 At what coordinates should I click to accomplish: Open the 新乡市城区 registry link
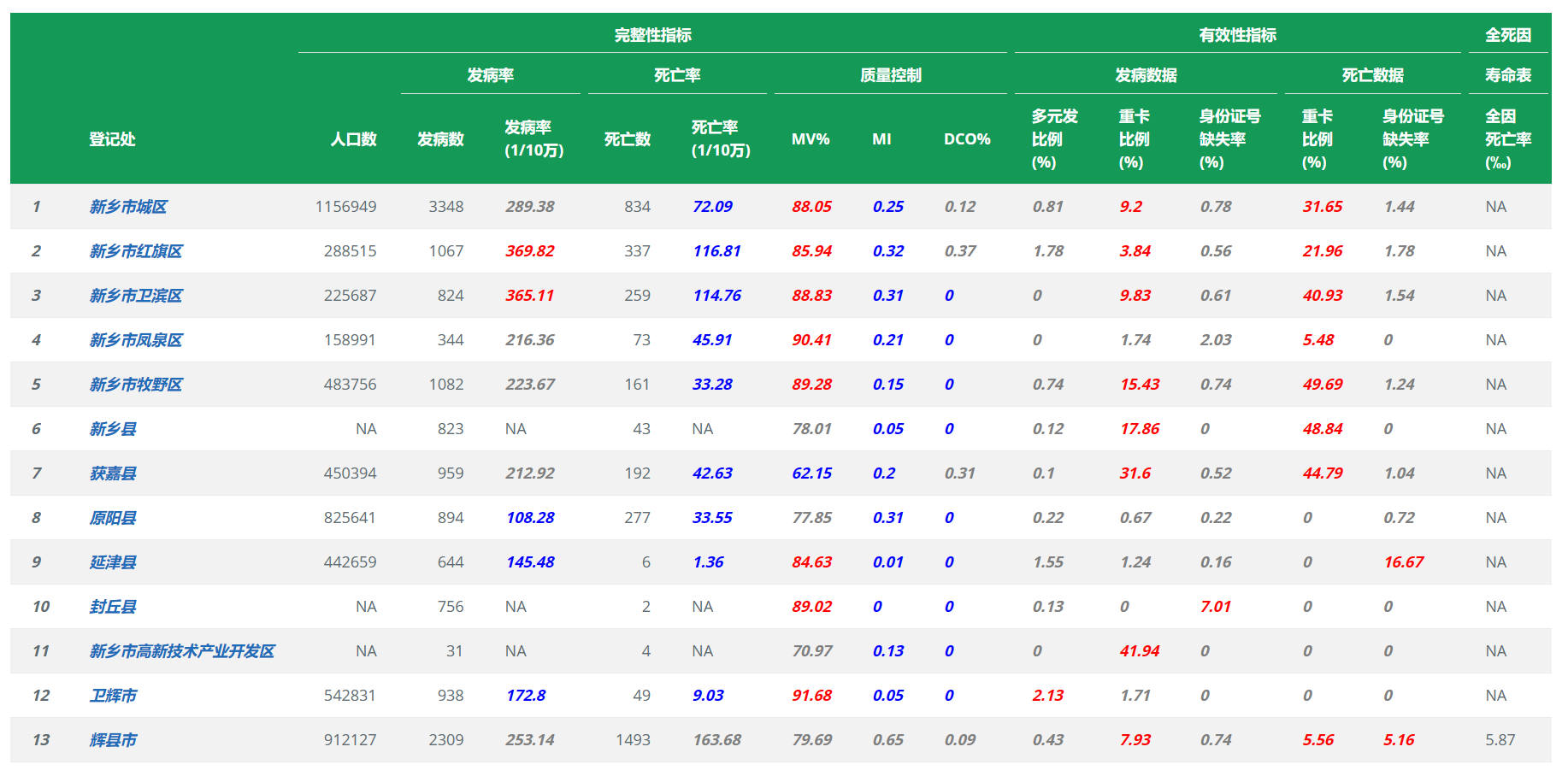pos(128,207)
